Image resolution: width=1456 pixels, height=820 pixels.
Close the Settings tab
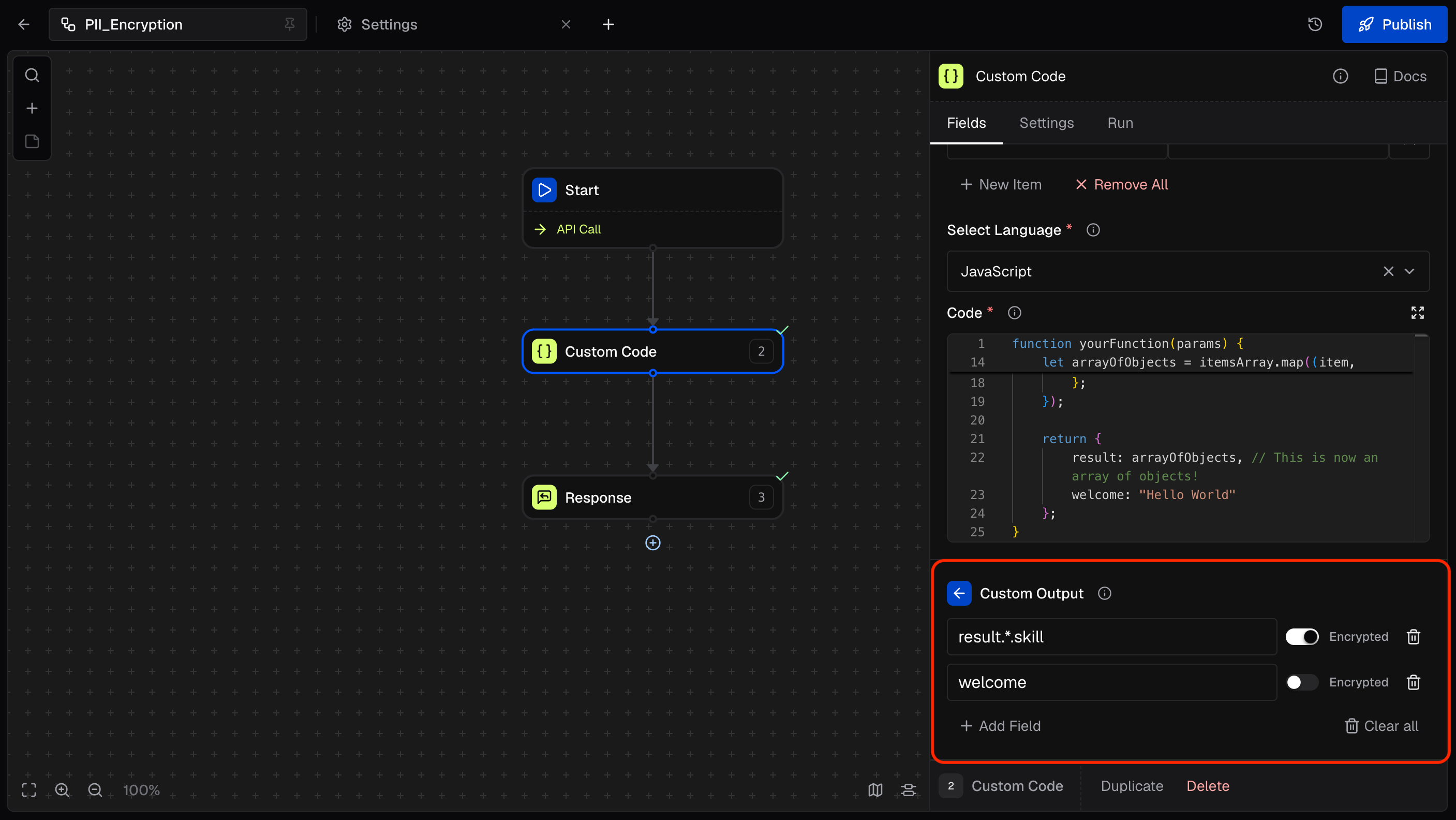[566, 24]
